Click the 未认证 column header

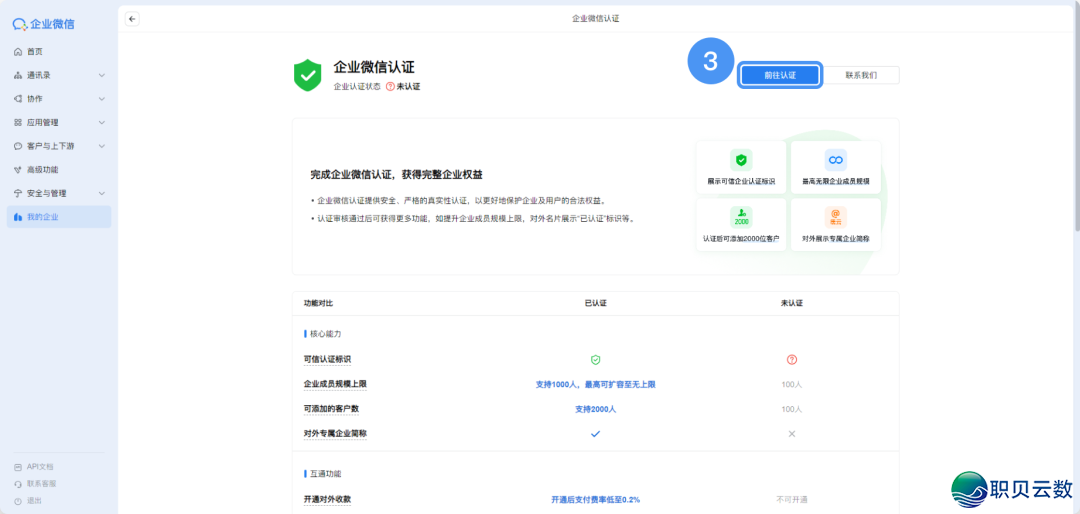coord(792,303)
